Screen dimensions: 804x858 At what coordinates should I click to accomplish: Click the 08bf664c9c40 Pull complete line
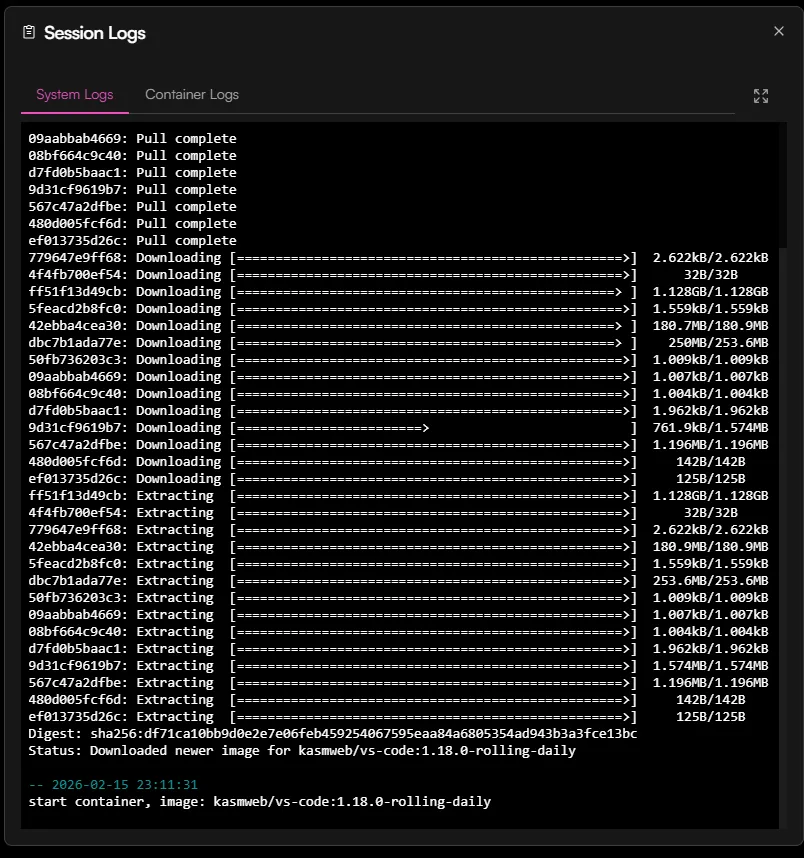click(132, 155)
